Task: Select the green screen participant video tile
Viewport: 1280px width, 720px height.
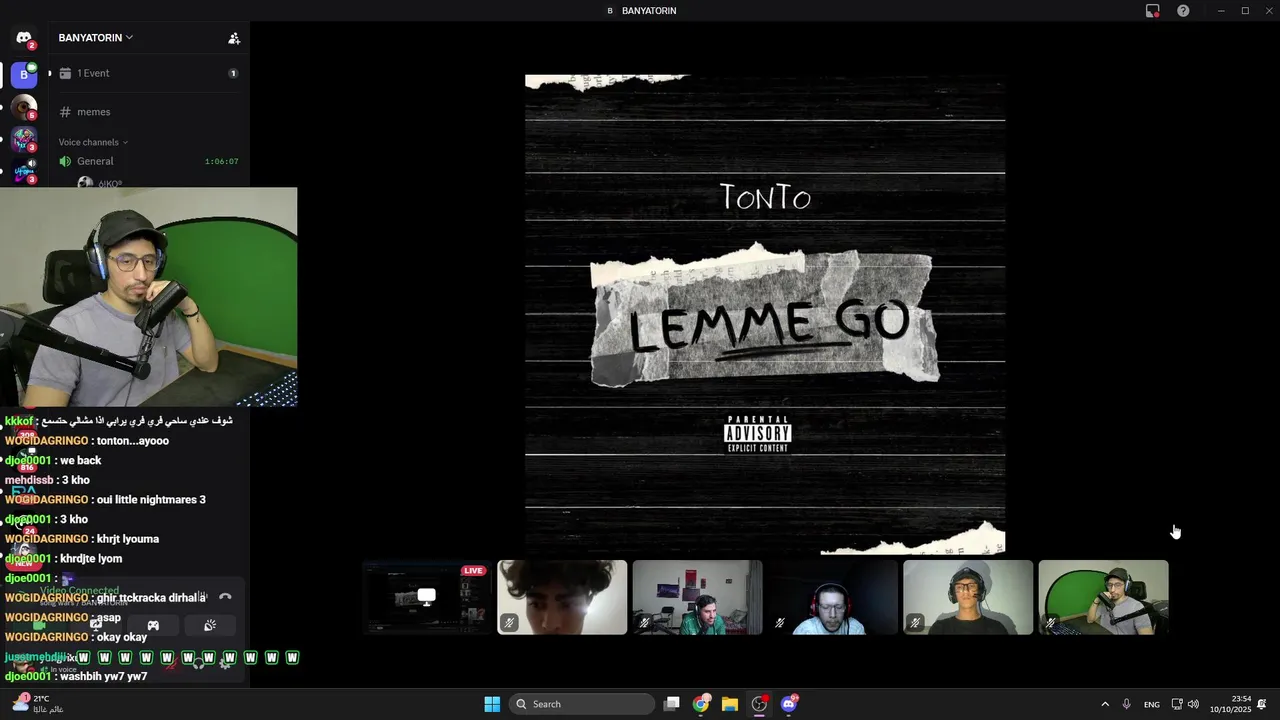Action: pos(1103,597)
